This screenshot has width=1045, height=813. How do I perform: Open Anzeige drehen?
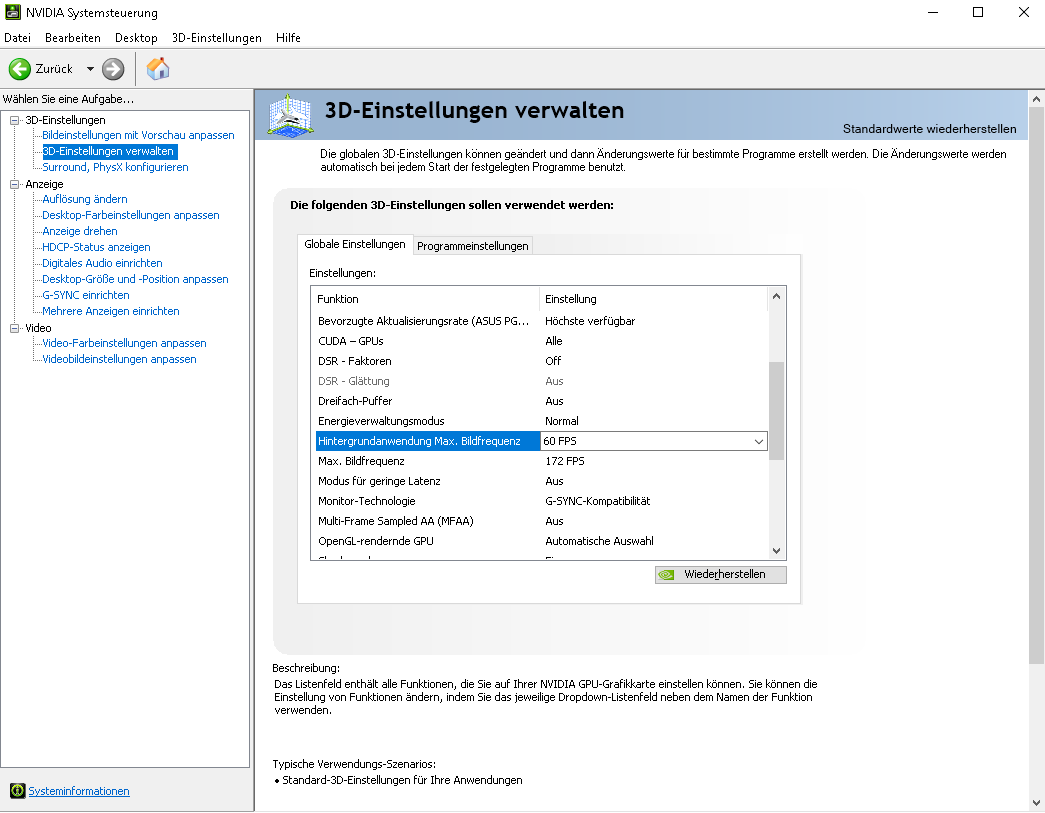pyautogui.click(x=80, y=231)
